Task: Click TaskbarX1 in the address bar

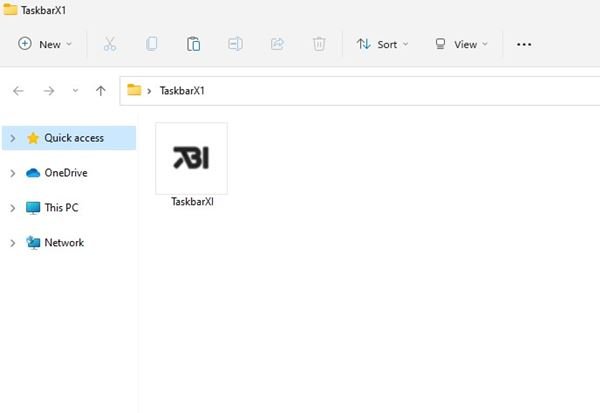Action: (x=182, y=91)
